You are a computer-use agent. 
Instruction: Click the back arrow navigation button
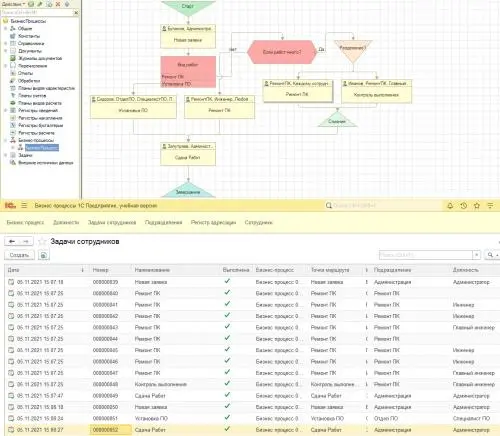point(12,241)
